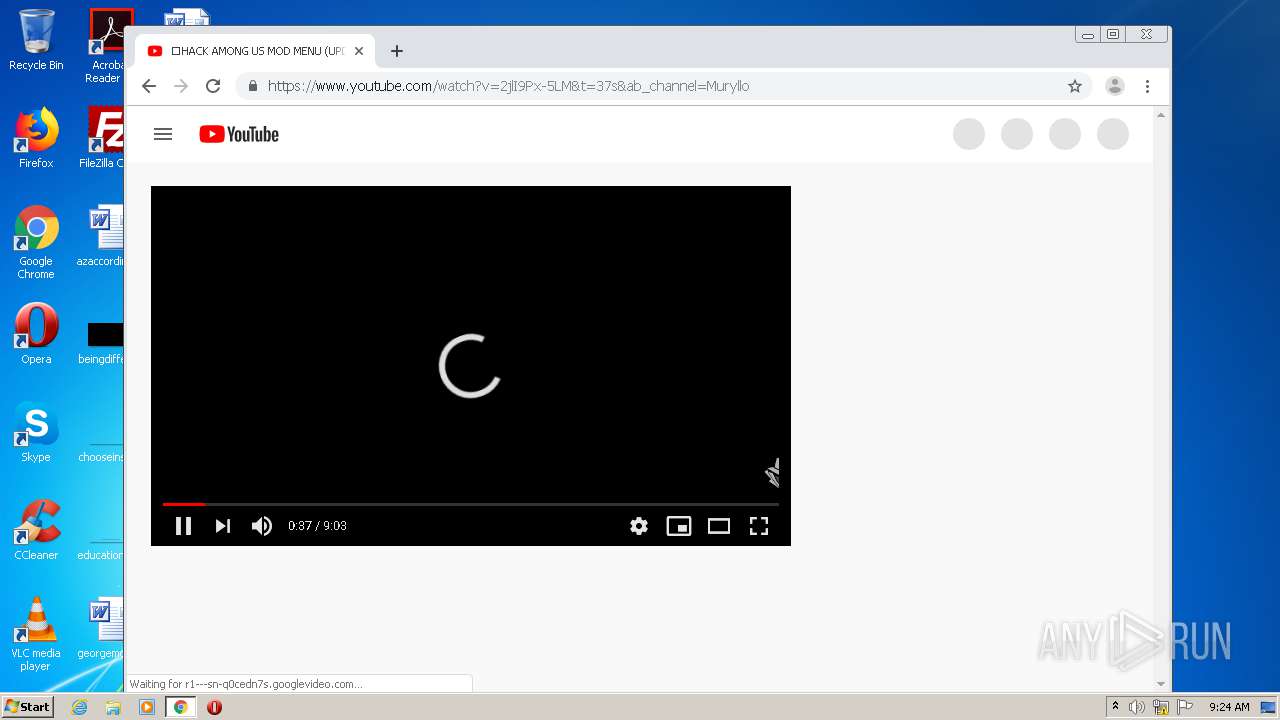Go forward in Chrome
The width and height of the screenshot is (1280, 720).
pos(181,86)
